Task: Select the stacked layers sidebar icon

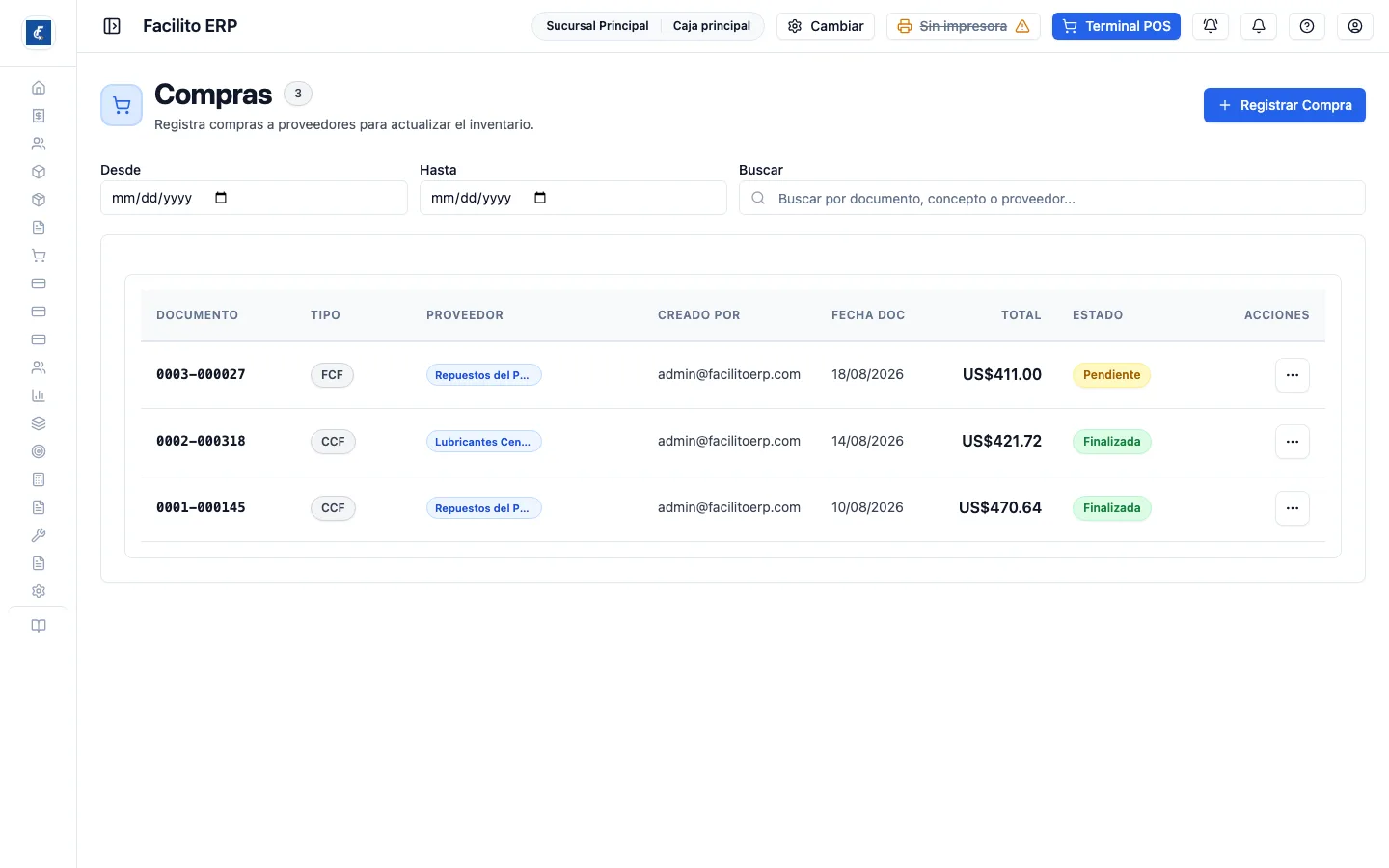Action: coord(39,423)
